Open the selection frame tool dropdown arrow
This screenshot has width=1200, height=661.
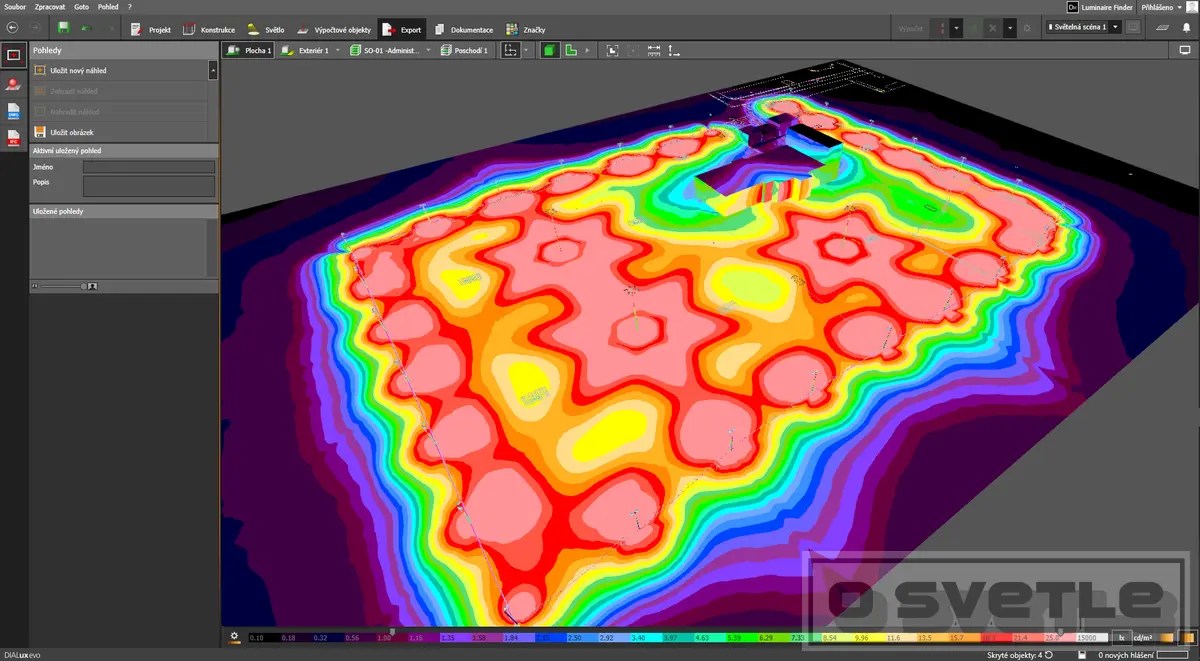tap(528, 50)
